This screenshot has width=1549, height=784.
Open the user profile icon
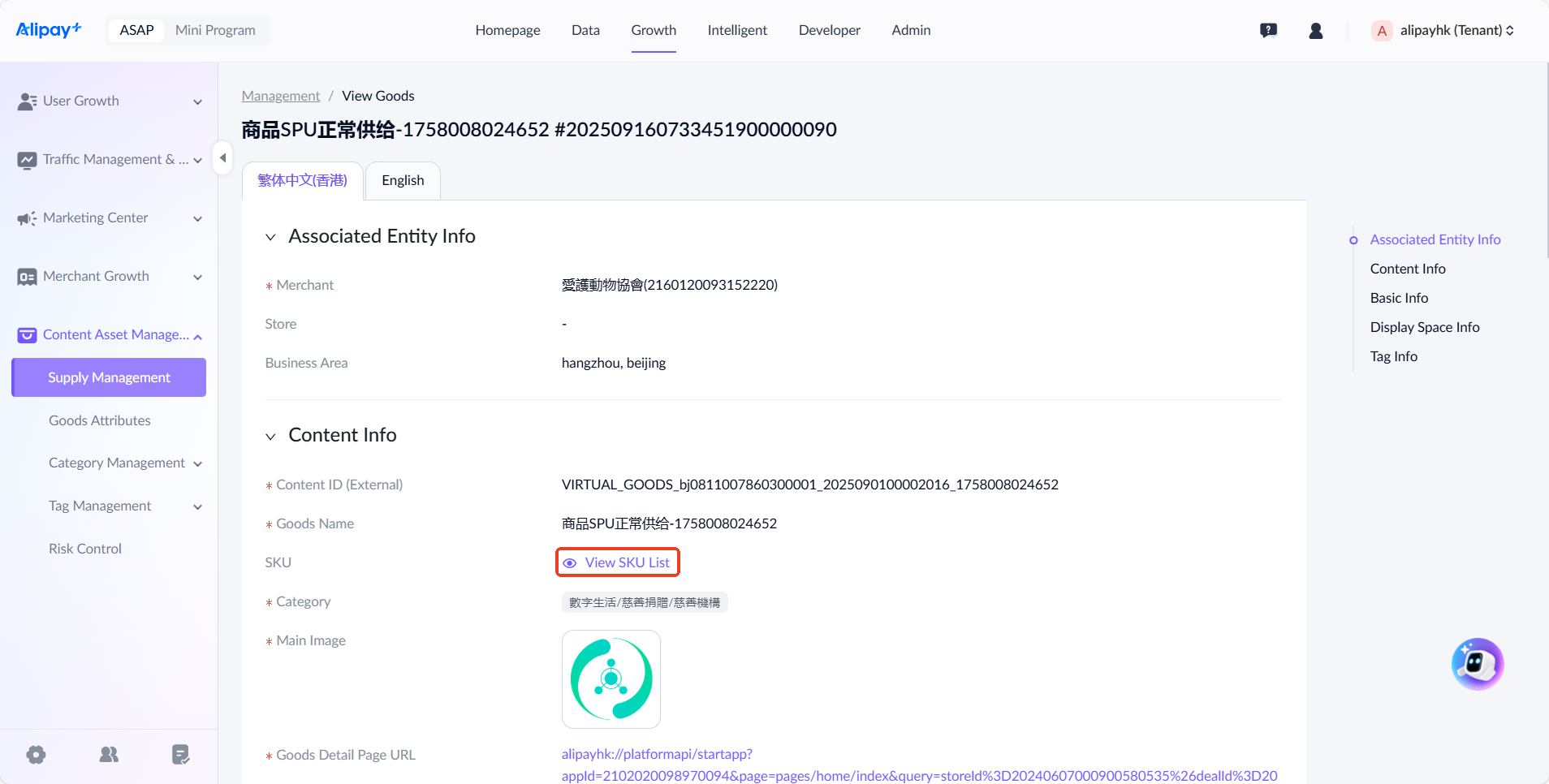coord(1316,31)
